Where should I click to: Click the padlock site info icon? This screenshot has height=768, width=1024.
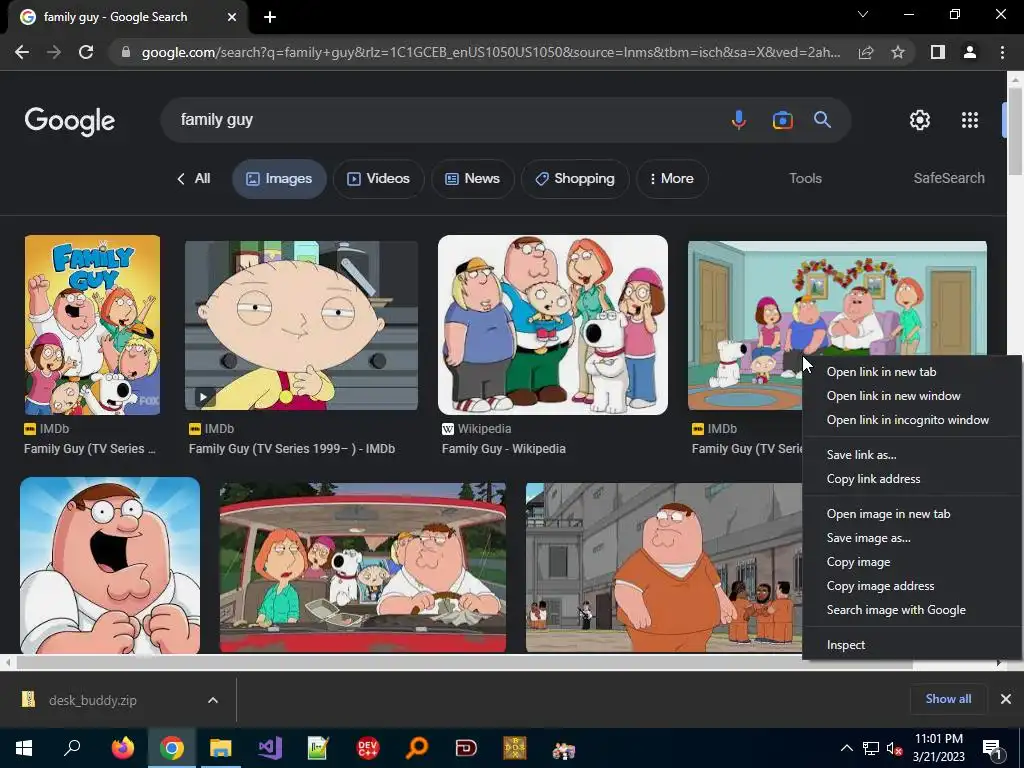[x=126, y=52]
